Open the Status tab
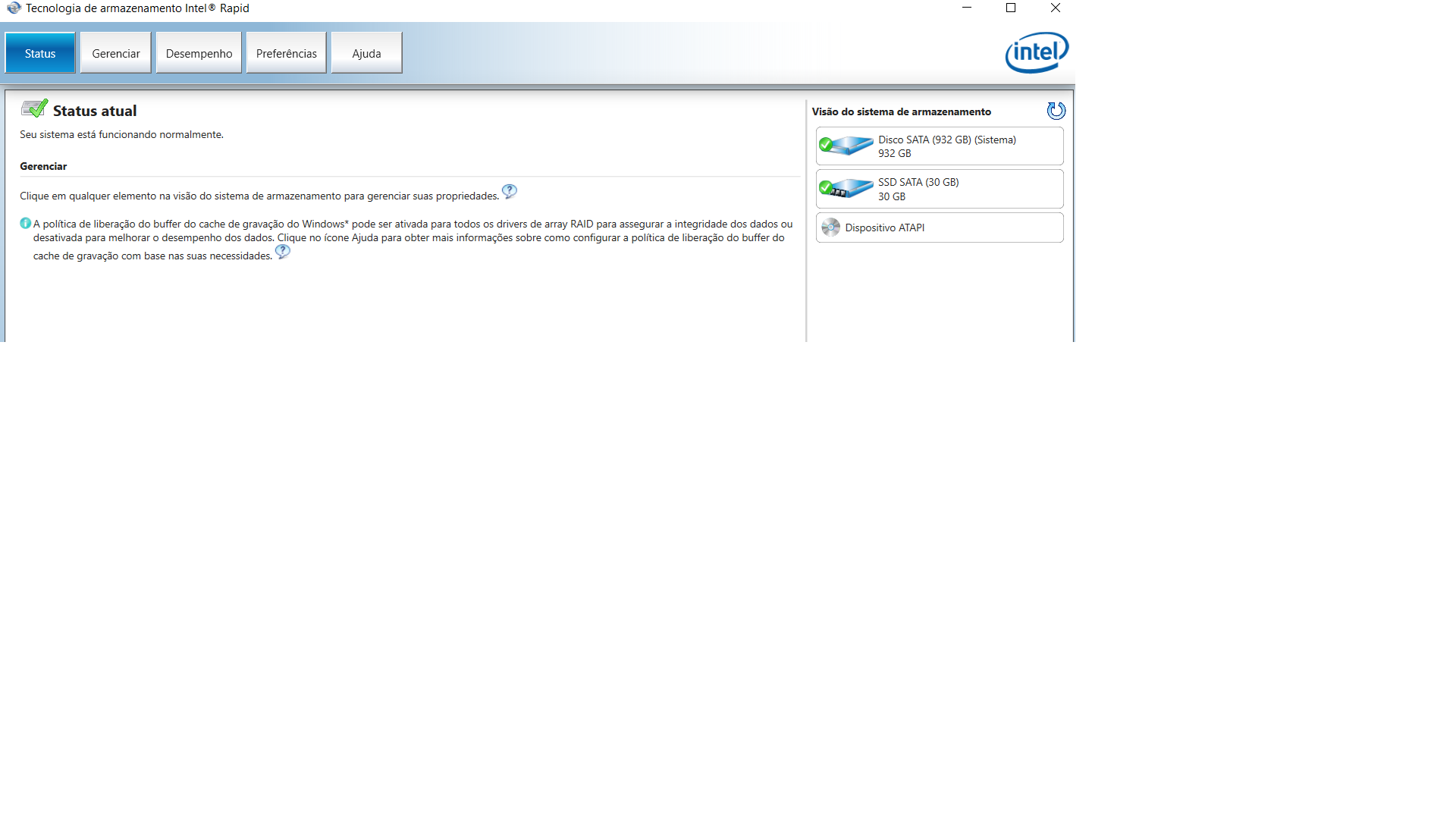Image resolution: width=1456 pixels, height=819 pixels. (x=40, y=53)
